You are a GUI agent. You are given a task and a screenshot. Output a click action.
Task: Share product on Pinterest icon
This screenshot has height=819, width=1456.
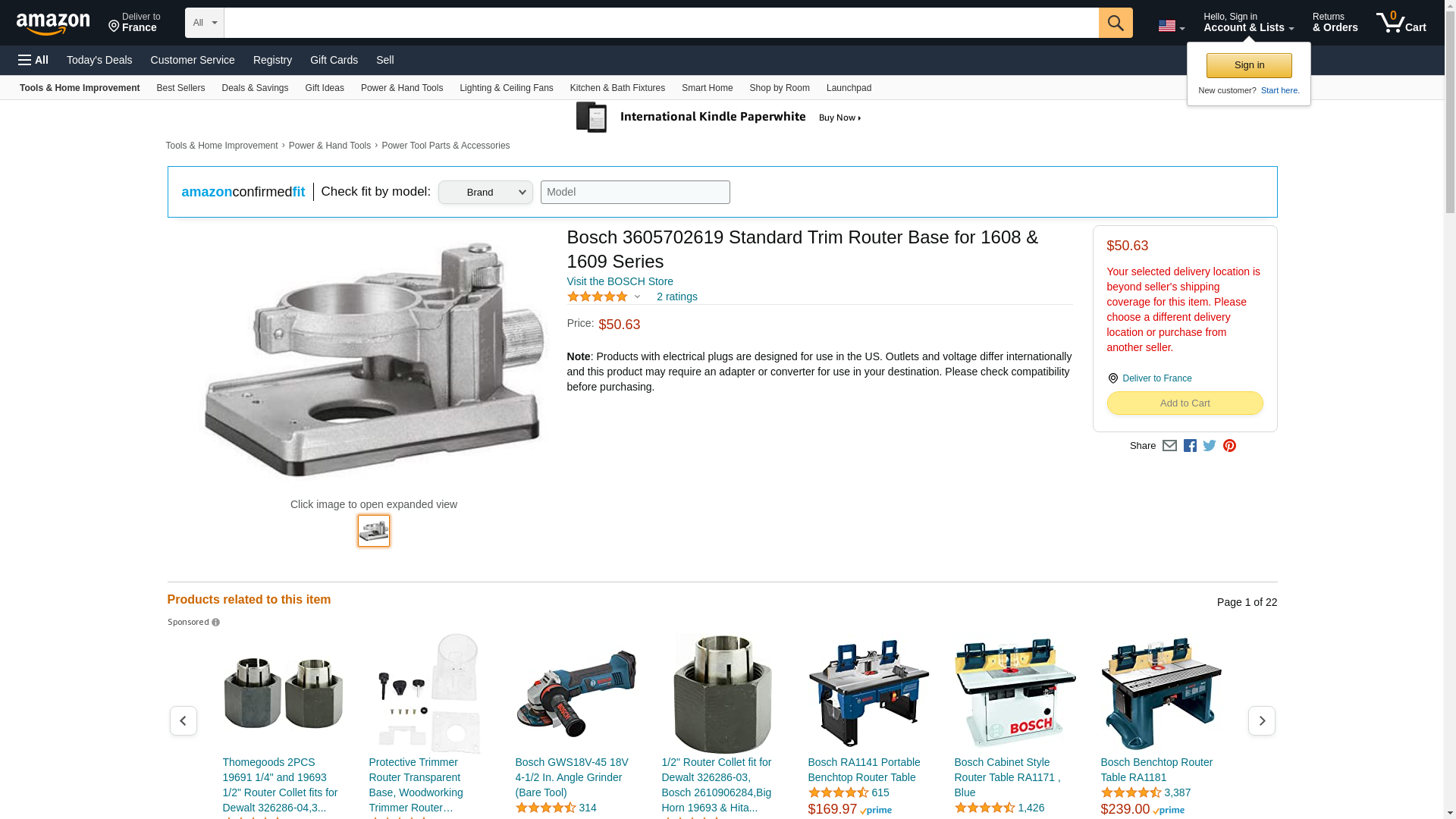pos(1229,446)
